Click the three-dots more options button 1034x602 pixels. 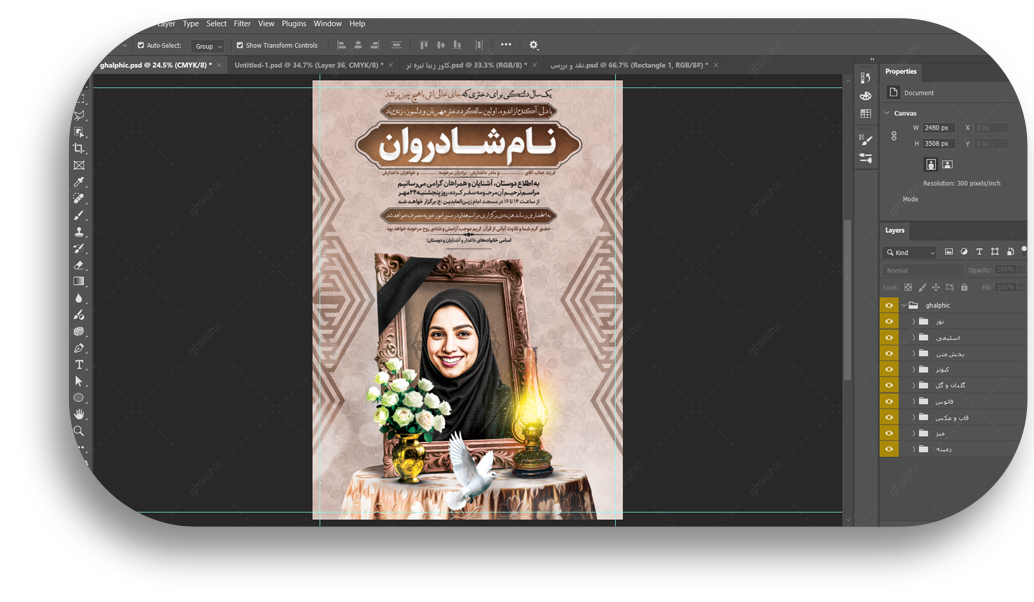[x=506, y=45]
